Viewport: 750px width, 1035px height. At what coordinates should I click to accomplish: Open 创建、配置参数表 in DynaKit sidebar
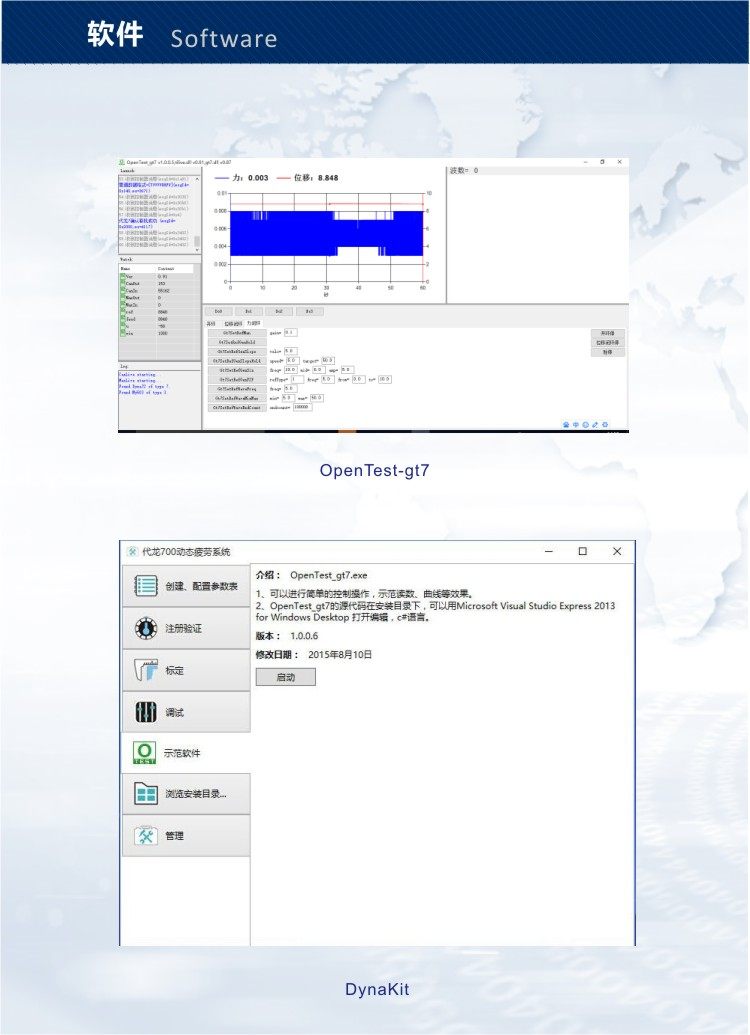pyautogui.click(x=186, y=585)
